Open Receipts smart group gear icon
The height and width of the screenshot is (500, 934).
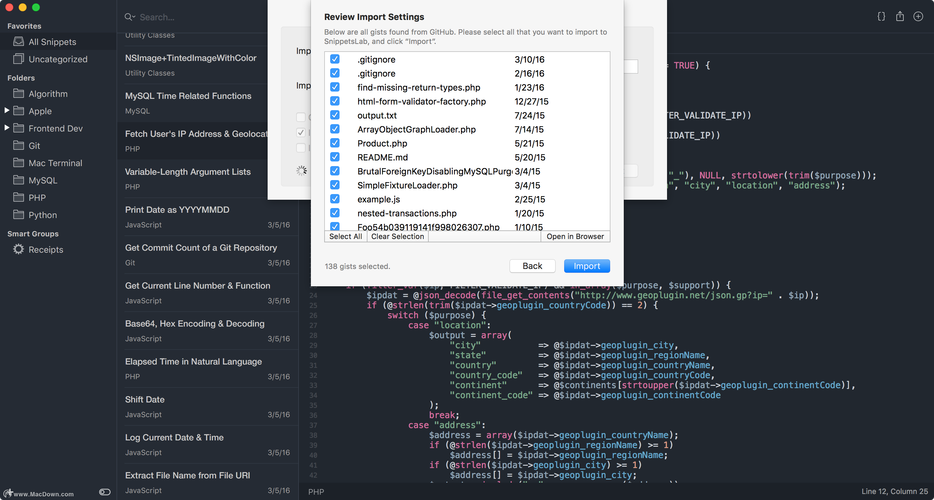(18, 250)
